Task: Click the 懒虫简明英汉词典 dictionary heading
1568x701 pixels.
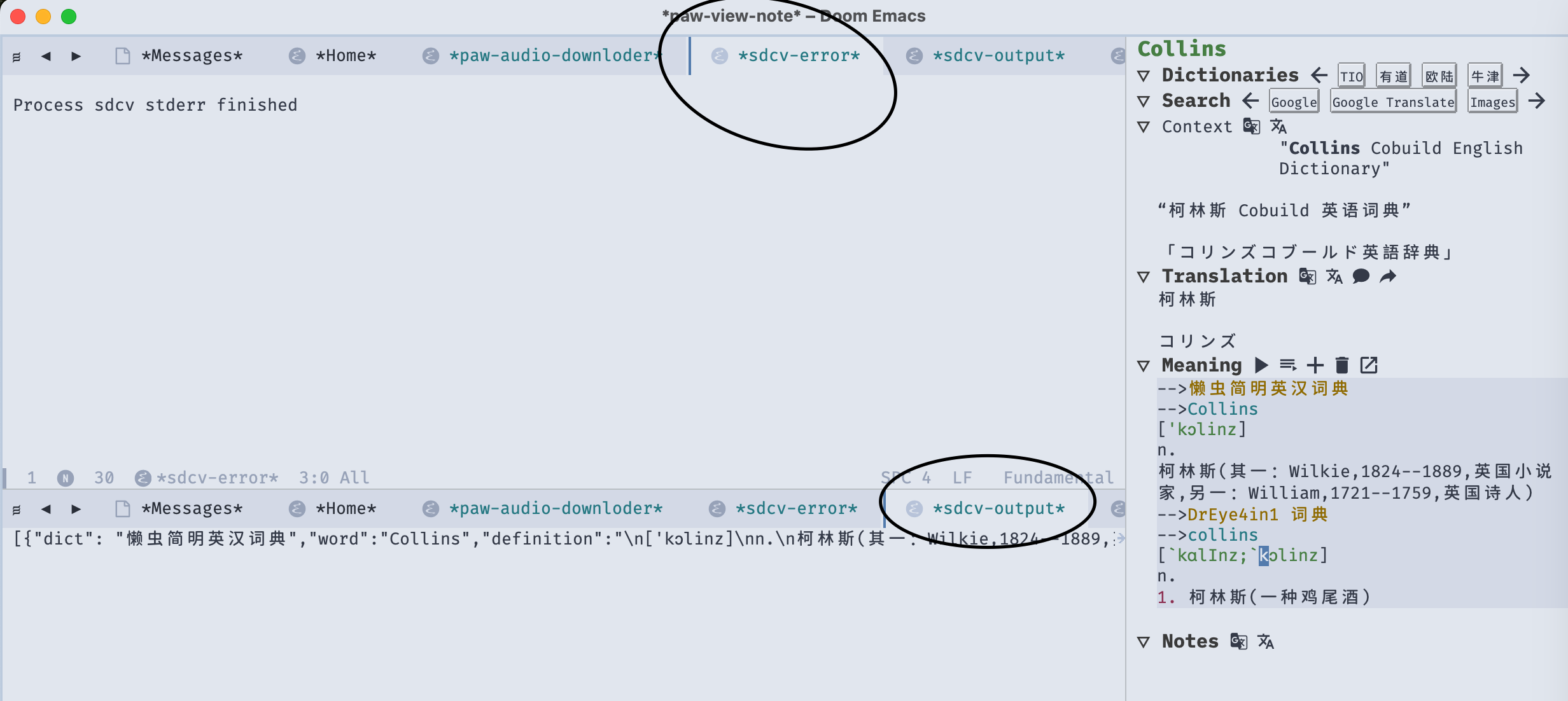Action: pos(1269,388)
